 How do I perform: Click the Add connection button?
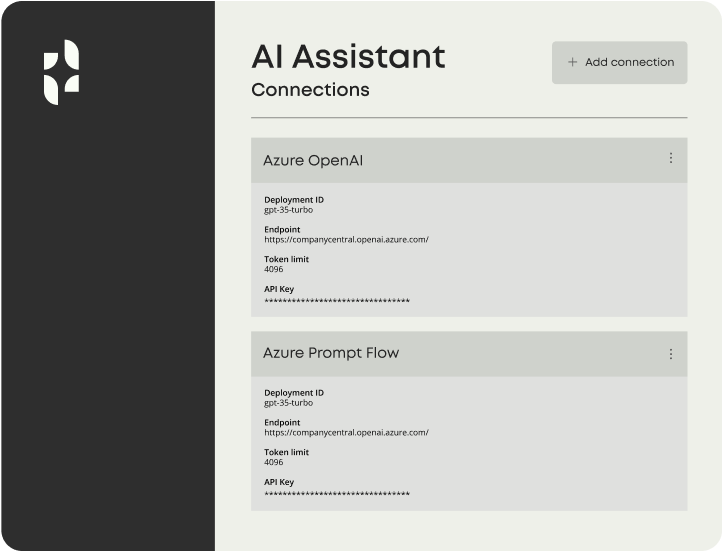pyautogui.click(x=619, y=63)
